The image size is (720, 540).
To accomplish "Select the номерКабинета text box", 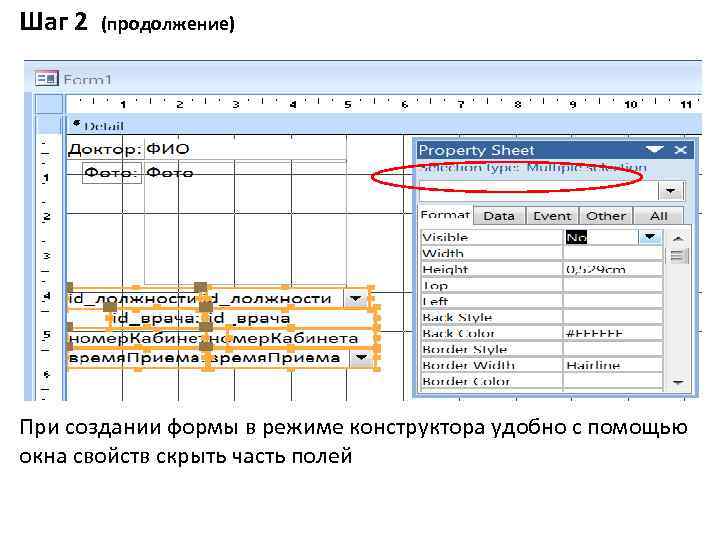I will click(292, 338).
